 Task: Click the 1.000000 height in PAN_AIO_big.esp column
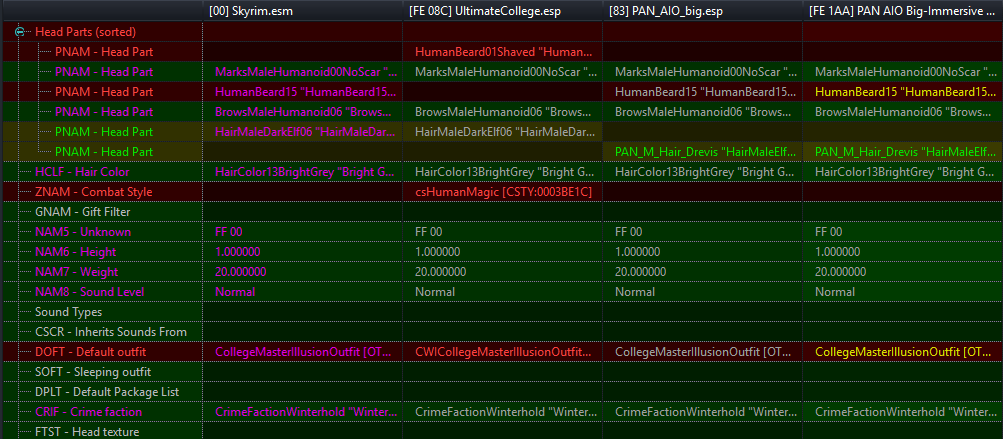[x=637, y=251]
